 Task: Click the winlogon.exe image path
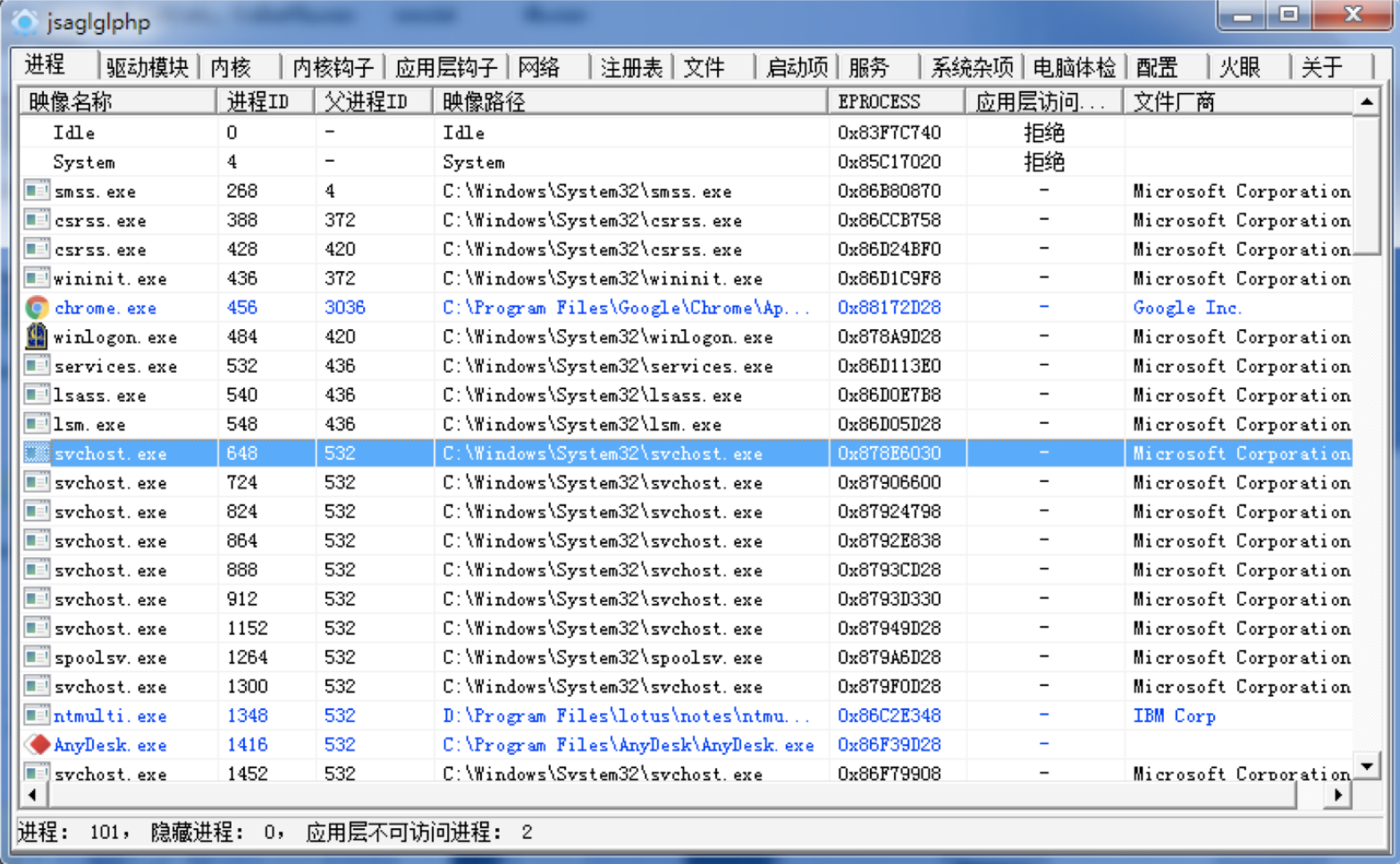[x=608, y=336]
